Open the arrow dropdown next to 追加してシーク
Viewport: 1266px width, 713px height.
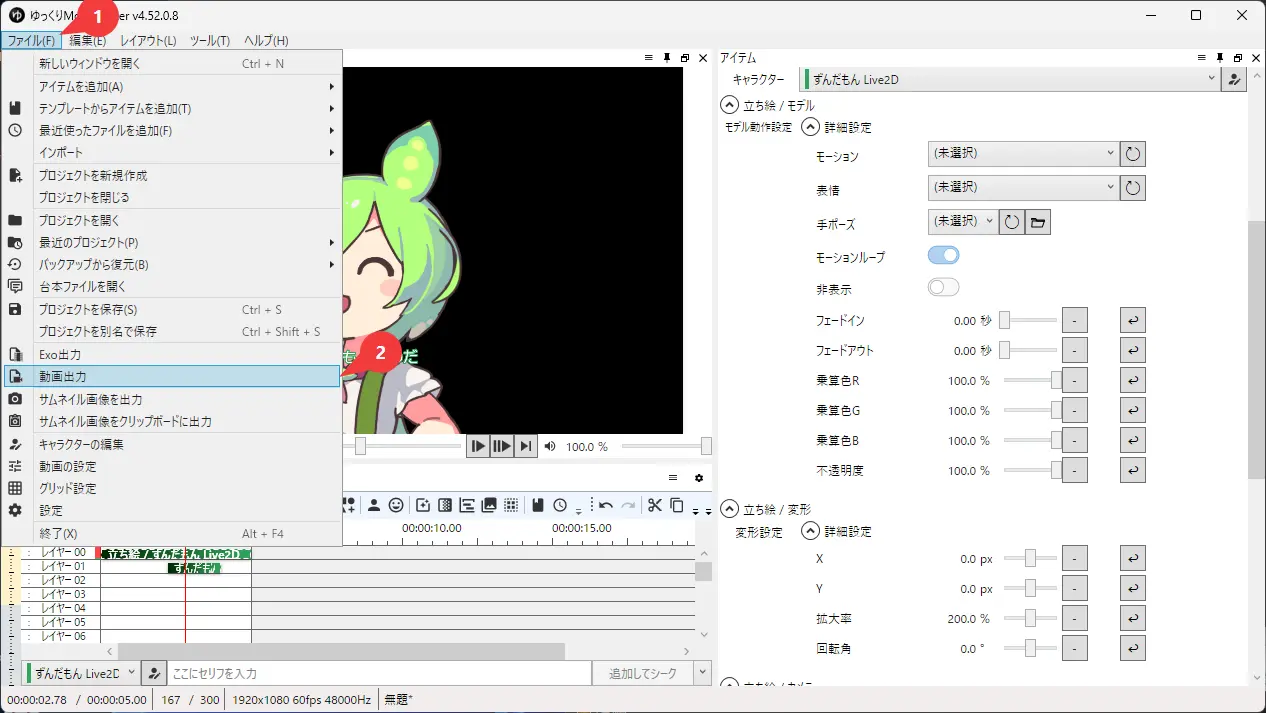click(x=703, y=673)
